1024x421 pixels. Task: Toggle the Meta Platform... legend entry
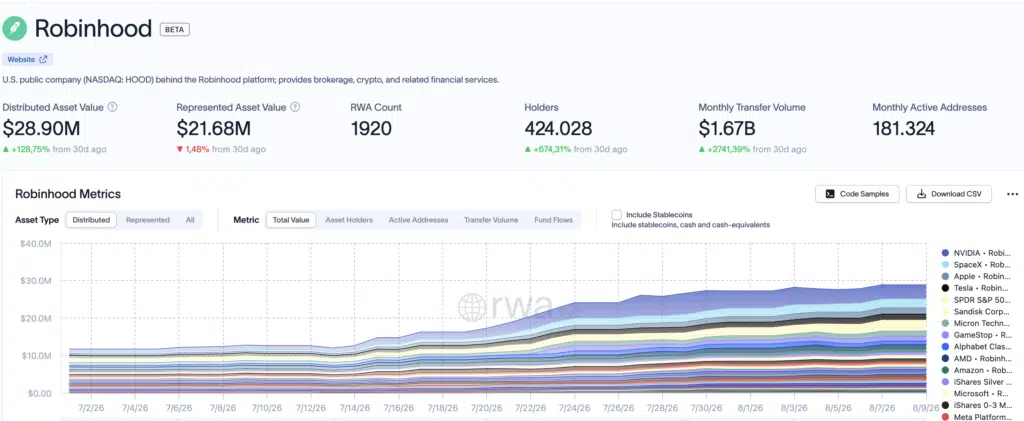point(976,416)
